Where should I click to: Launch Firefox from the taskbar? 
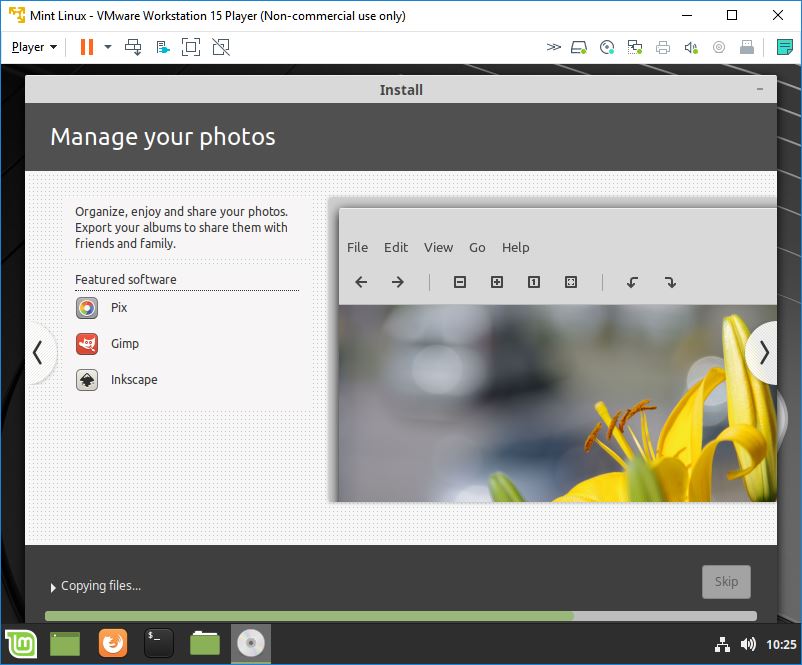(113, 643)
